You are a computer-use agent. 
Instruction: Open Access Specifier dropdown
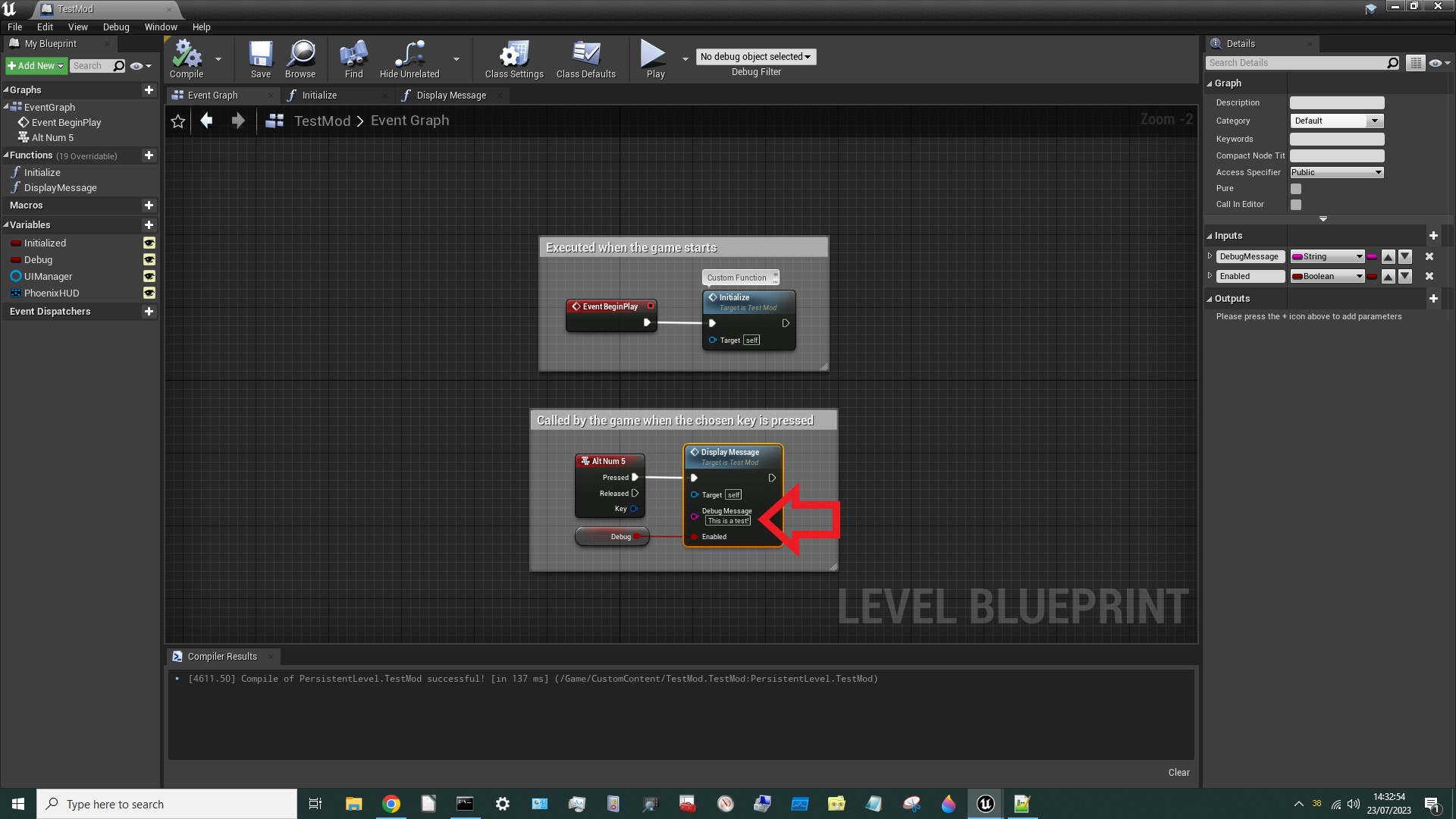[x=1336, y=172]
